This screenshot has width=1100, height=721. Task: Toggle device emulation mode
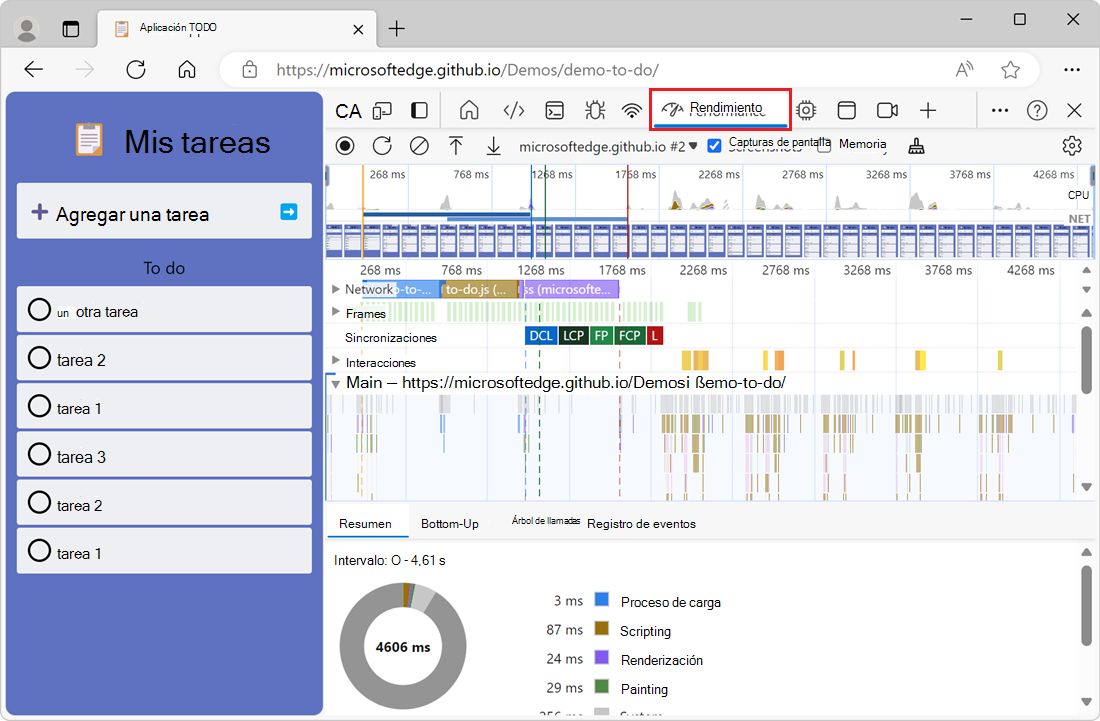pos(382,110)
